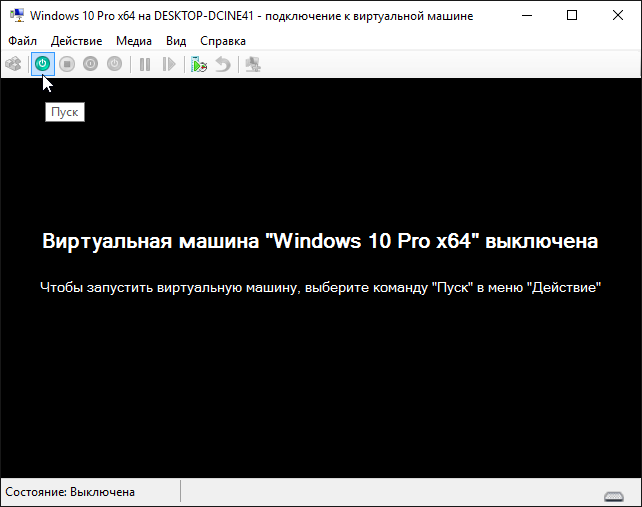Click the Revert arrow toolbar icon
Viewport: 642px width, 507px height.
223,64
